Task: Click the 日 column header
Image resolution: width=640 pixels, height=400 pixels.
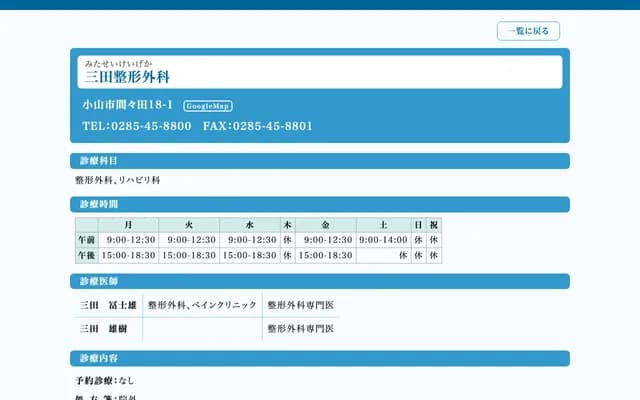Action: (418, 225)
